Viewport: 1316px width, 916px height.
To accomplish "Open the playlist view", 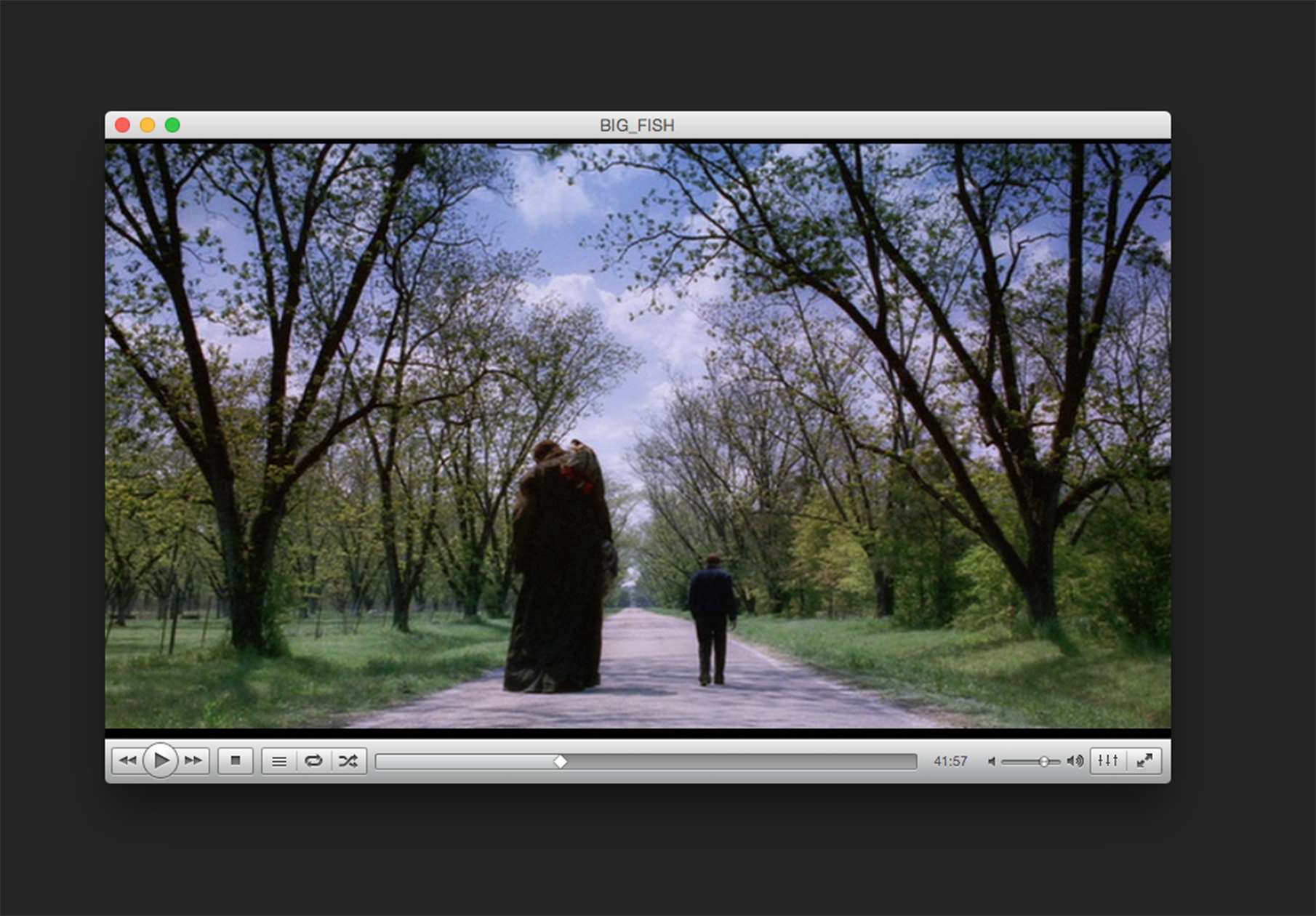I will click(x=279, y=761).
